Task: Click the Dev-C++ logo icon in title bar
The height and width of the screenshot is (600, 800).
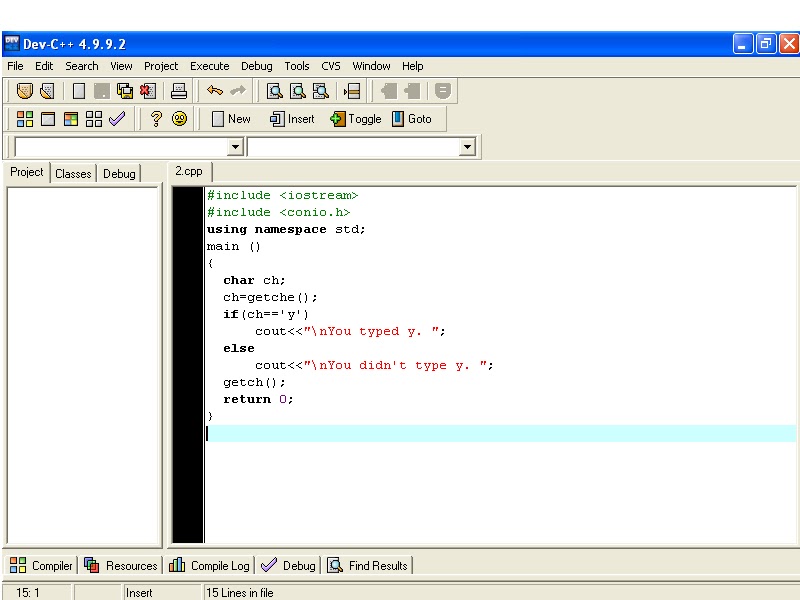Action: point(11,43)
